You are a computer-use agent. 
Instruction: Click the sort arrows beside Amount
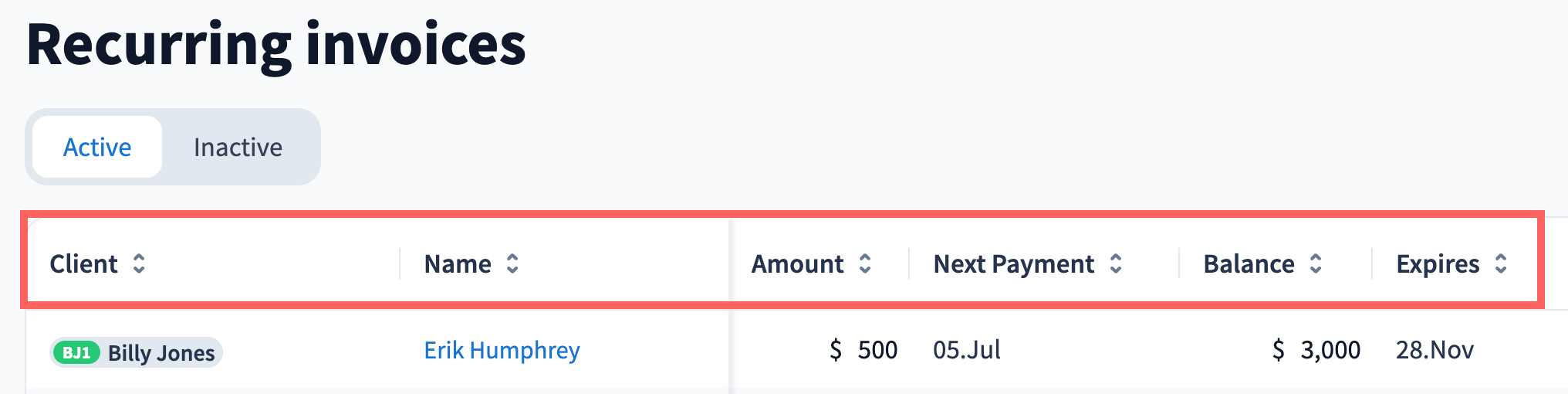(865, 264)
